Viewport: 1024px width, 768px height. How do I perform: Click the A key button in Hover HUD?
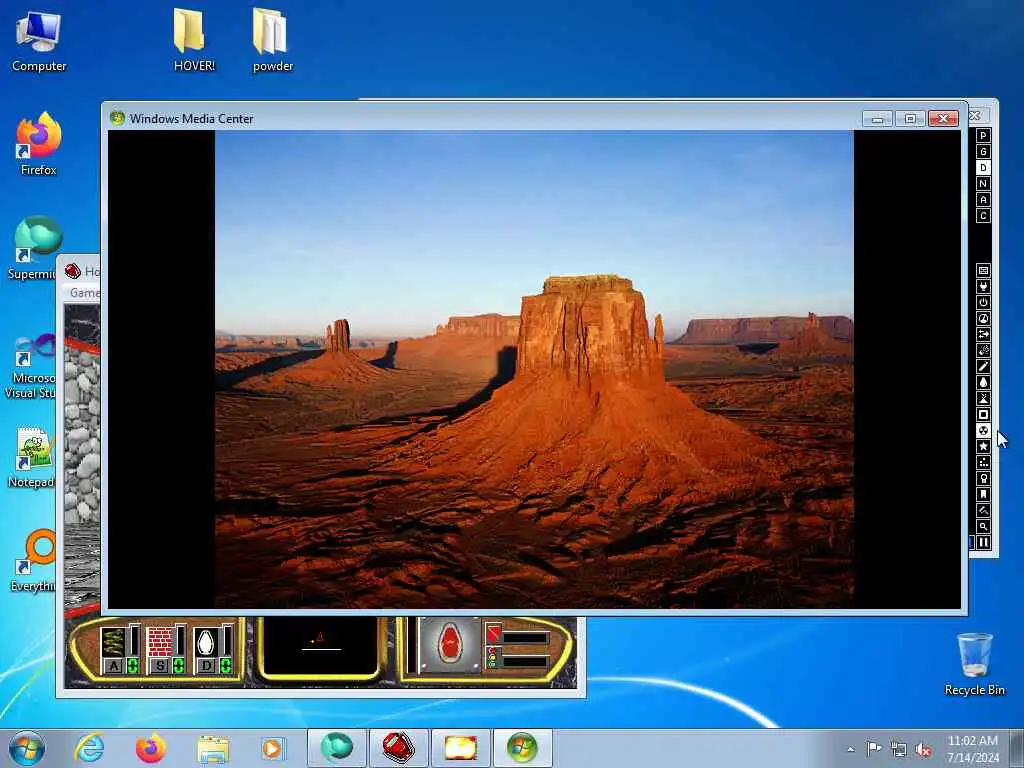tap(114, 666)
